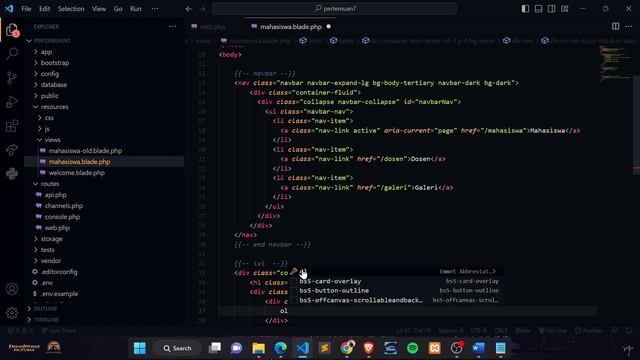Click the Prettier status bar item
This screenshot has width=640, height=360.
click(588, 331)
